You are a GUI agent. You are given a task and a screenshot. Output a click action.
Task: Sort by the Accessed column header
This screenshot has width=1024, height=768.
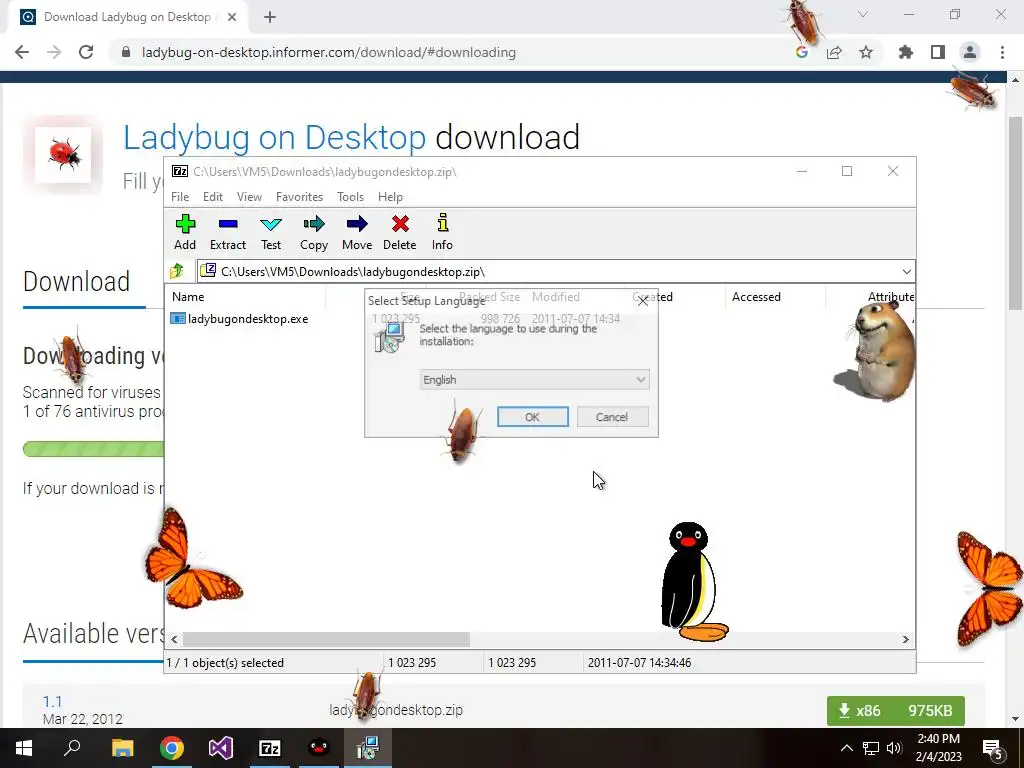tap(756, 296)
